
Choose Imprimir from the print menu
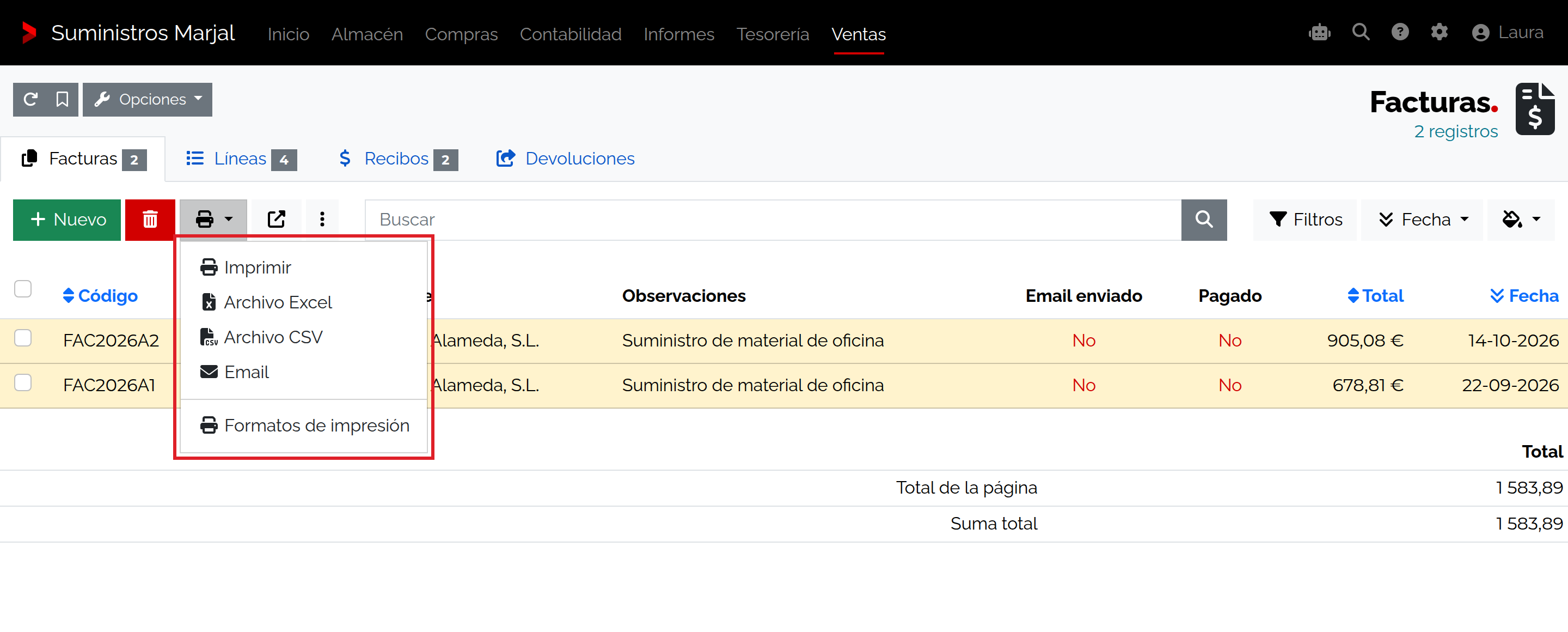click(304, 268)
